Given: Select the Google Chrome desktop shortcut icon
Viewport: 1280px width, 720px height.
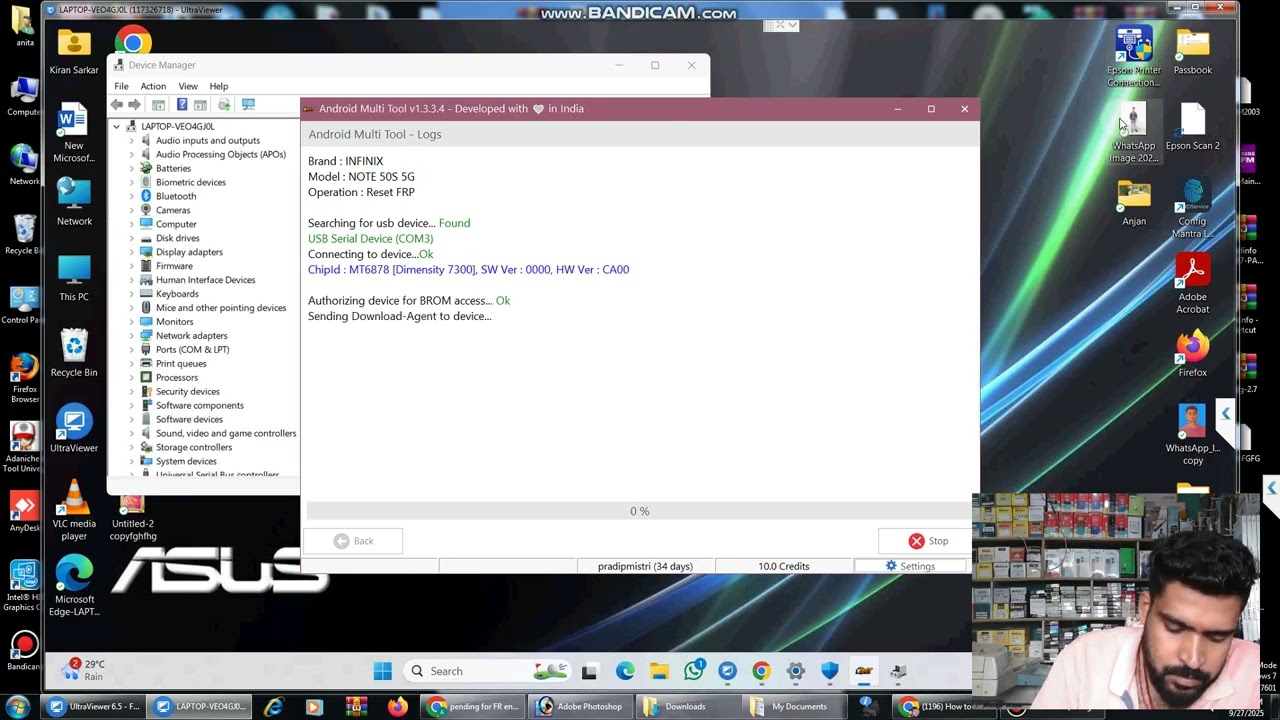Looking at the screenshot, I should coord(133,41).
